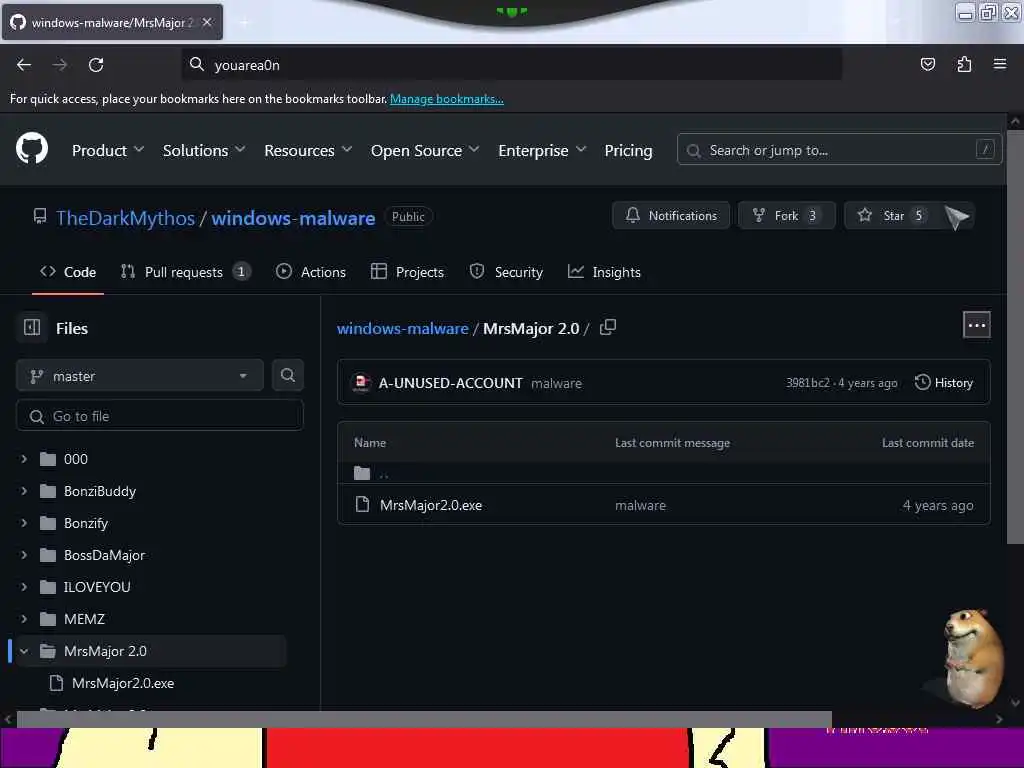Search files with magnifier button
Image resolution: width=1024 pixels, height=768 pixels.
(287, 376)
